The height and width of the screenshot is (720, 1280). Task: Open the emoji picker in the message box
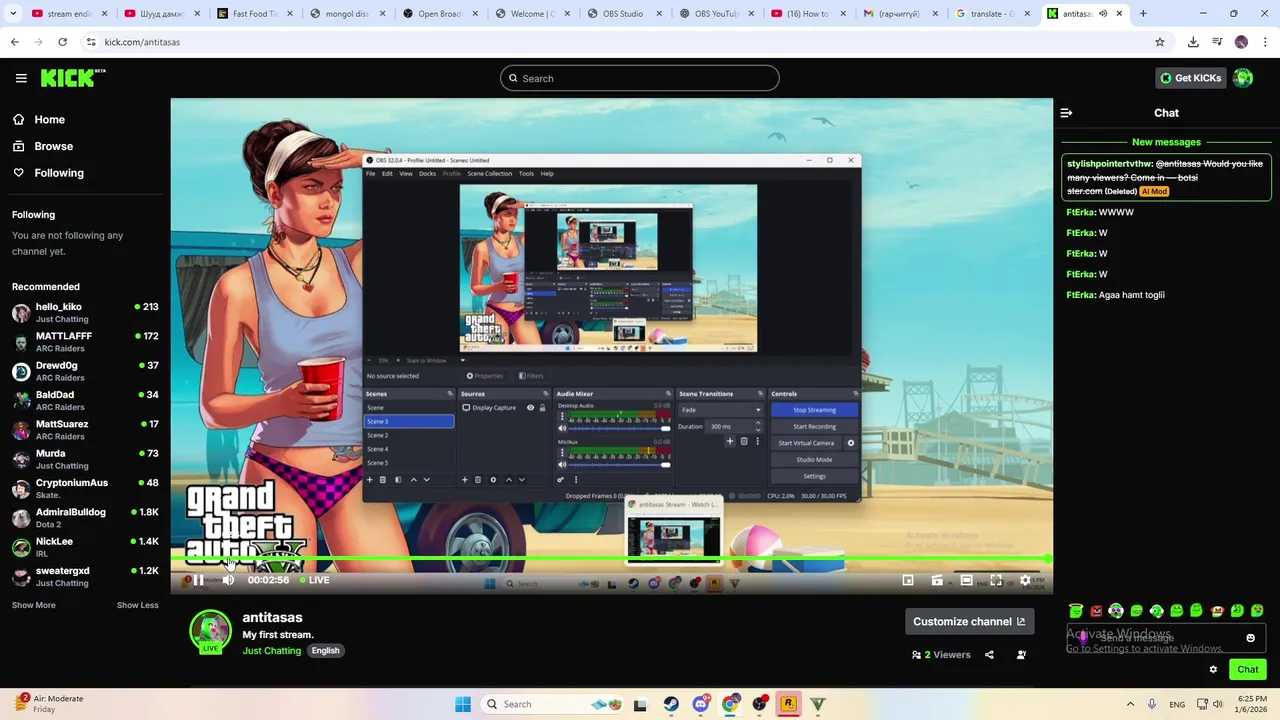point(1250,638)
